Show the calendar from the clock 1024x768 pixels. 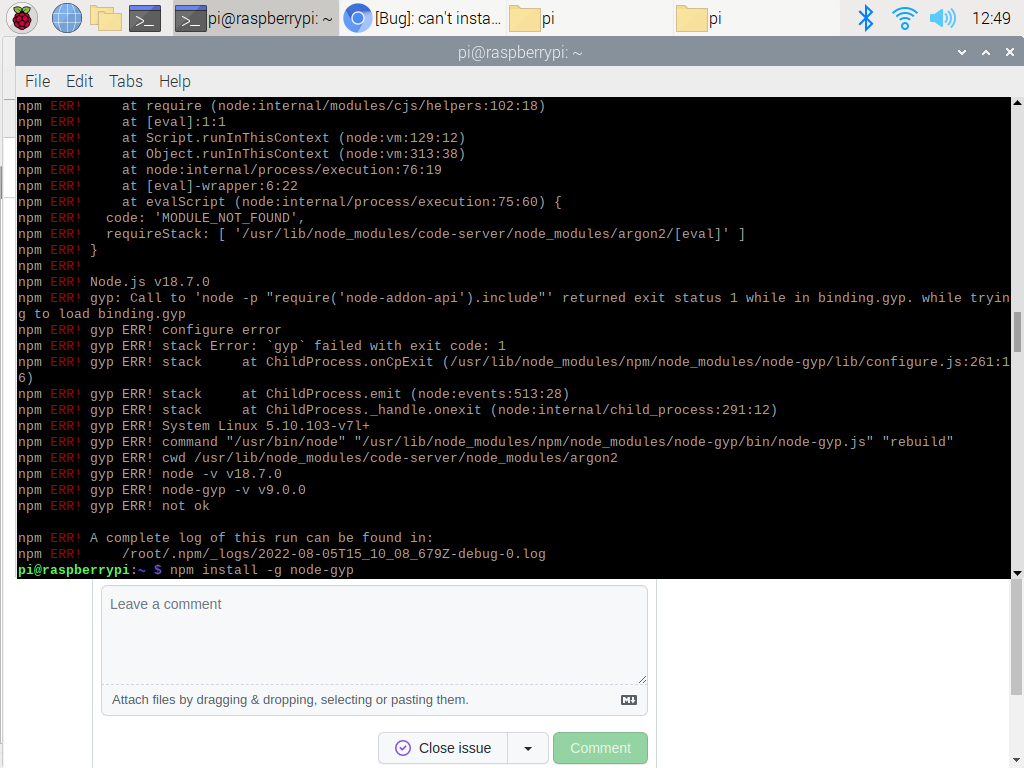991,18
